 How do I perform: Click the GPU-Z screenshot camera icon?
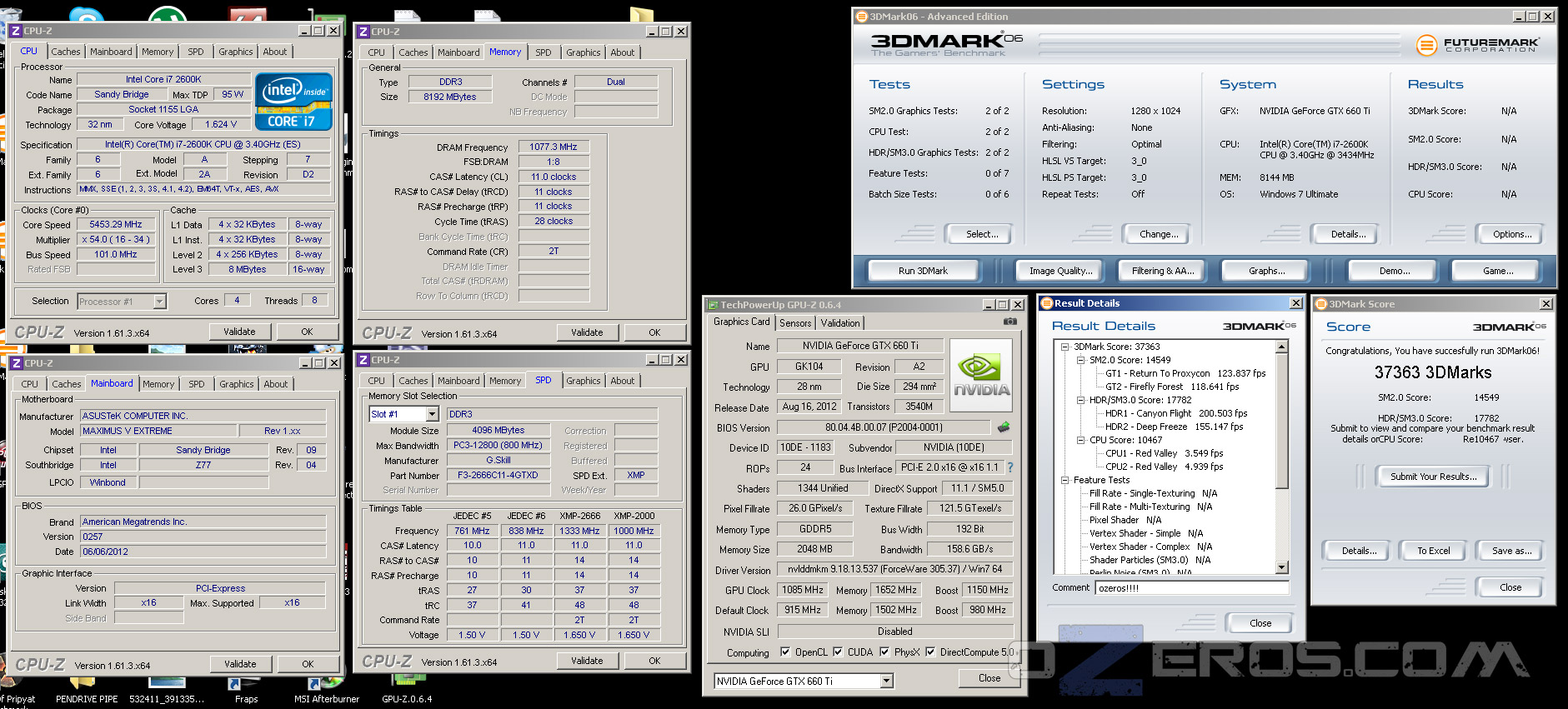[x=1009, y=321]
